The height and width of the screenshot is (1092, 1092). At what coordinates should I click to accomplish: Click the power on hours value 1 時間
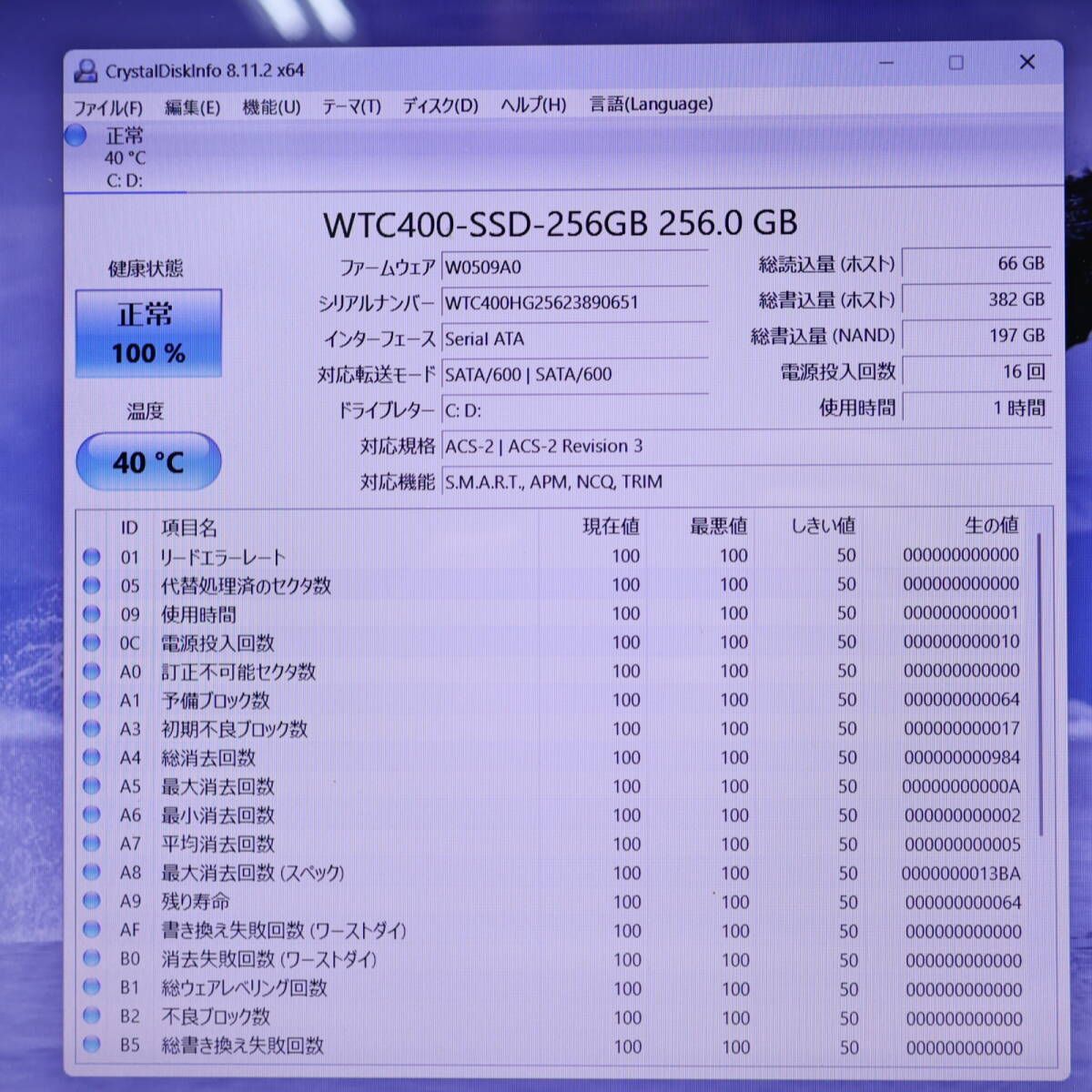tap(976, 408)
